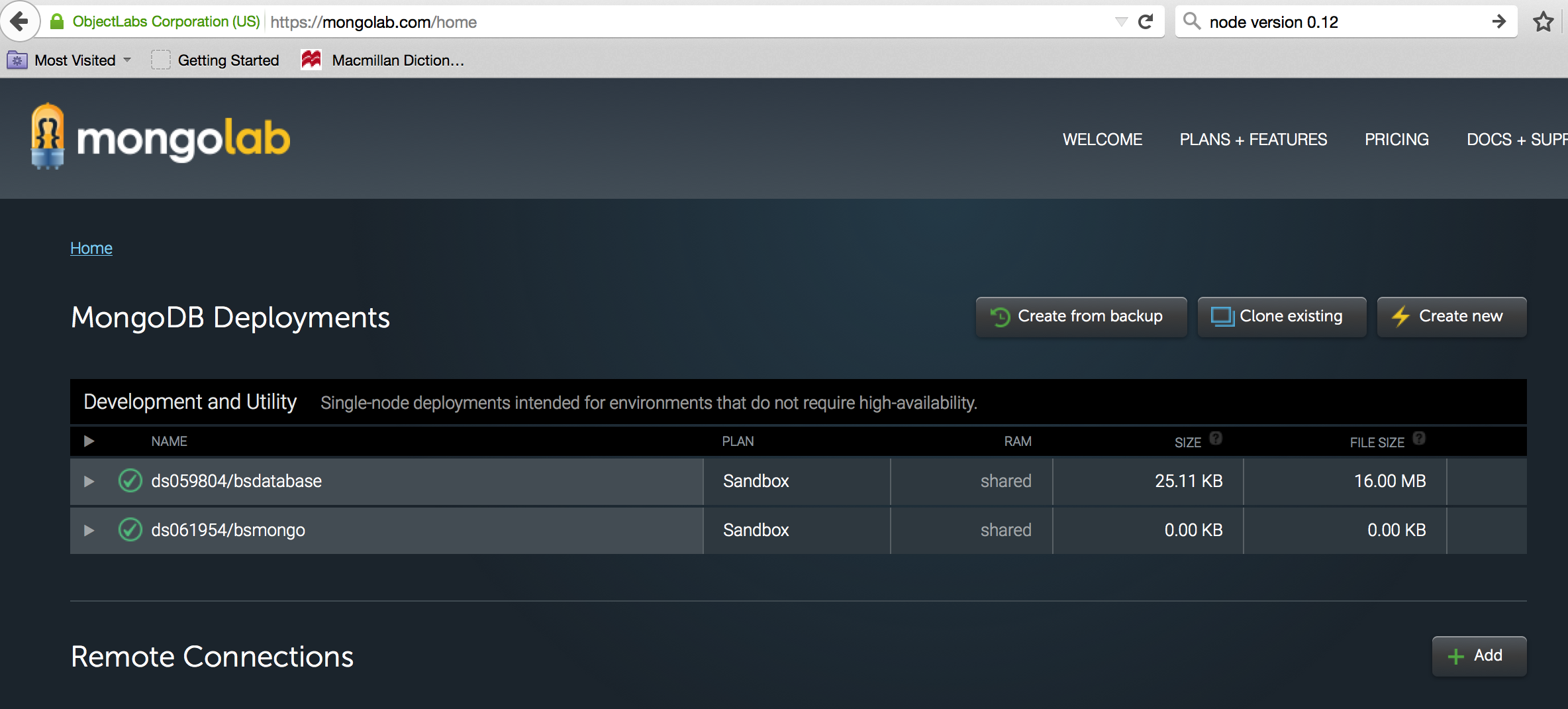Click the 25.11 KB size value
The height and width of the screenshot is (709, 1568).
[1189, 481]
